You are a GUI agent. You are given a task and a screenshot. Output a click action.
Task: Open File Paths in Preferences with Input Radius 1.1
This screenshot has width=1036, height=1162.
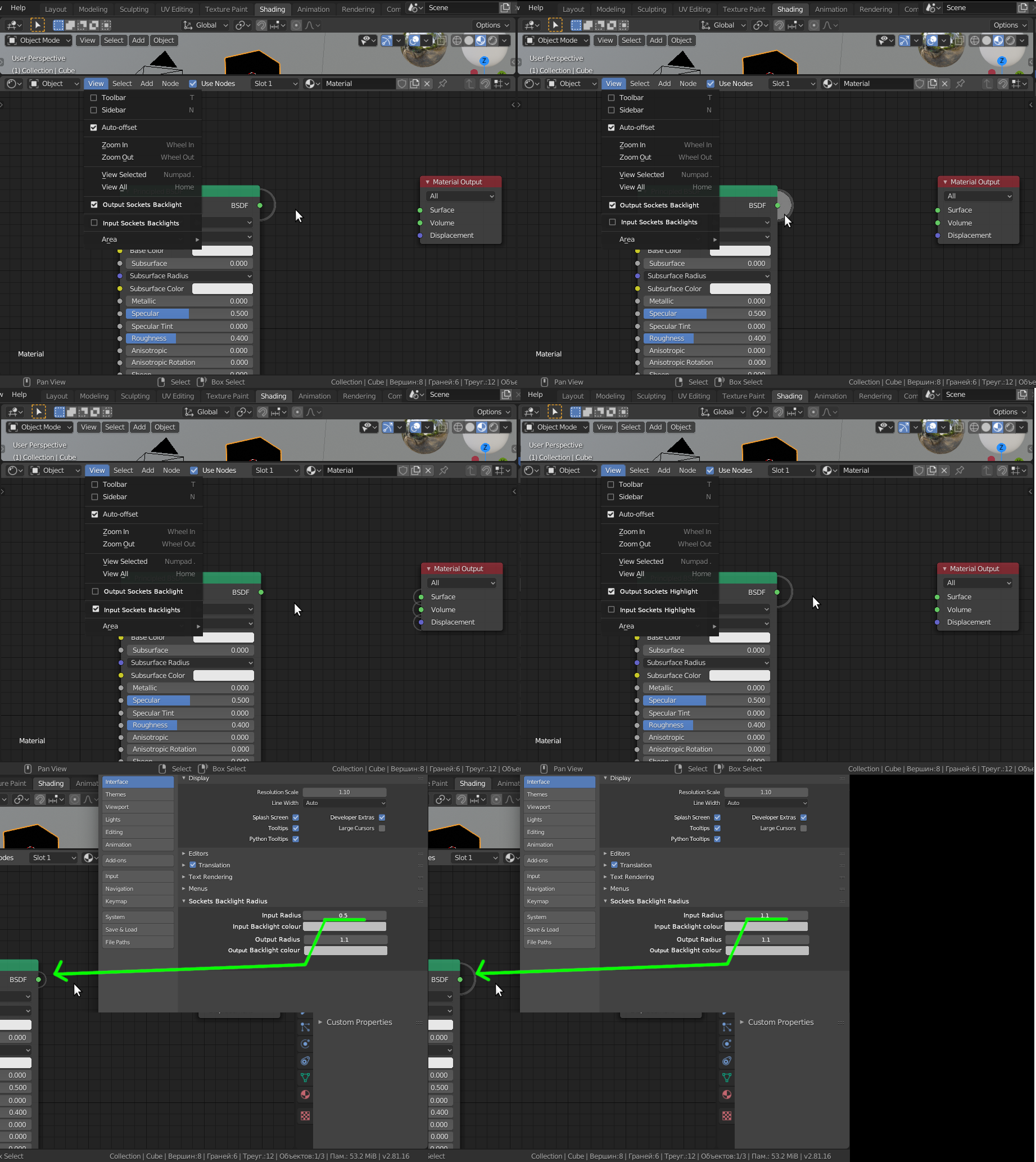(x=559, y=942)
